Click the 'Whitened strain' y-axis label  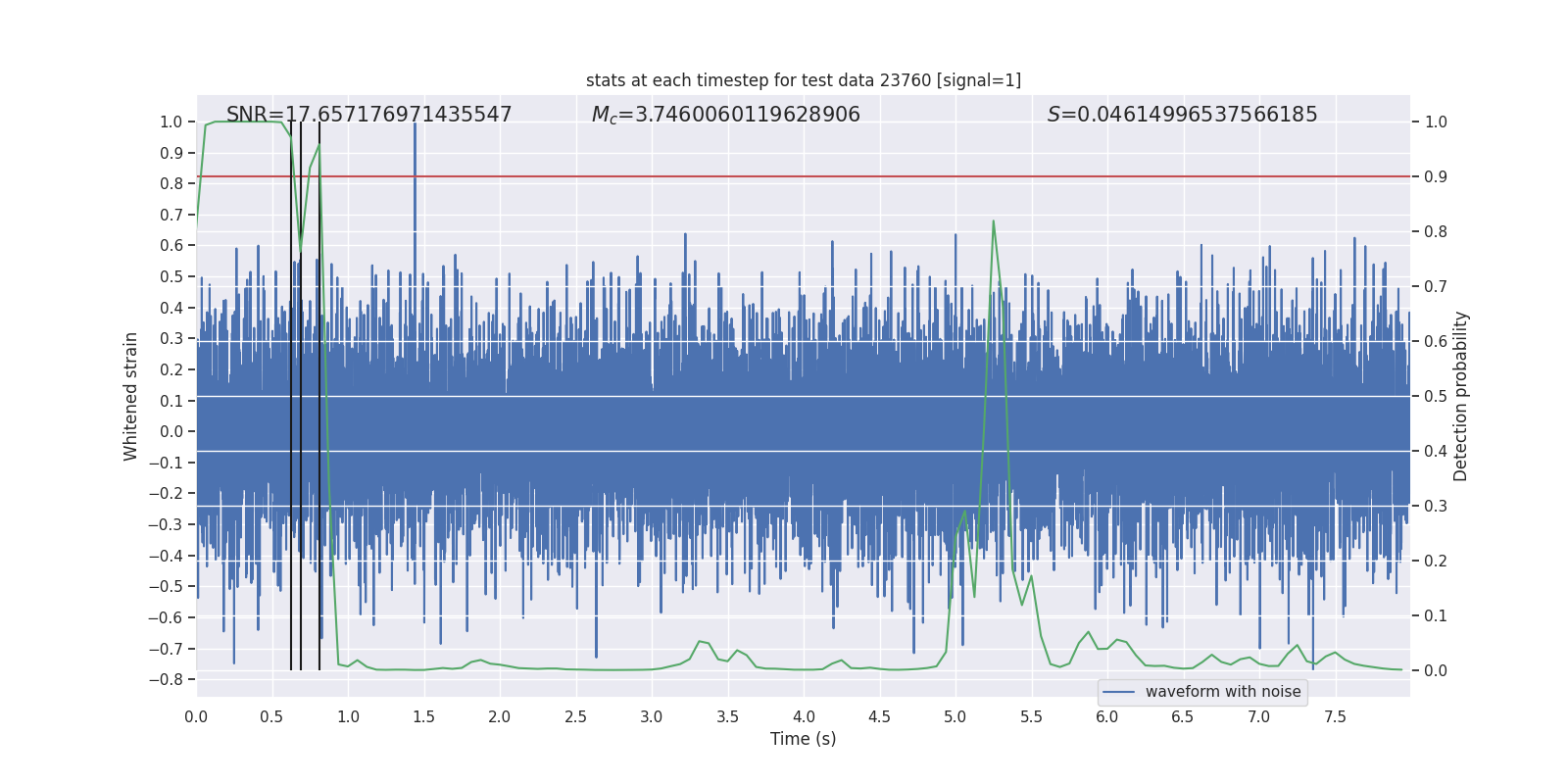coord(131,396)
